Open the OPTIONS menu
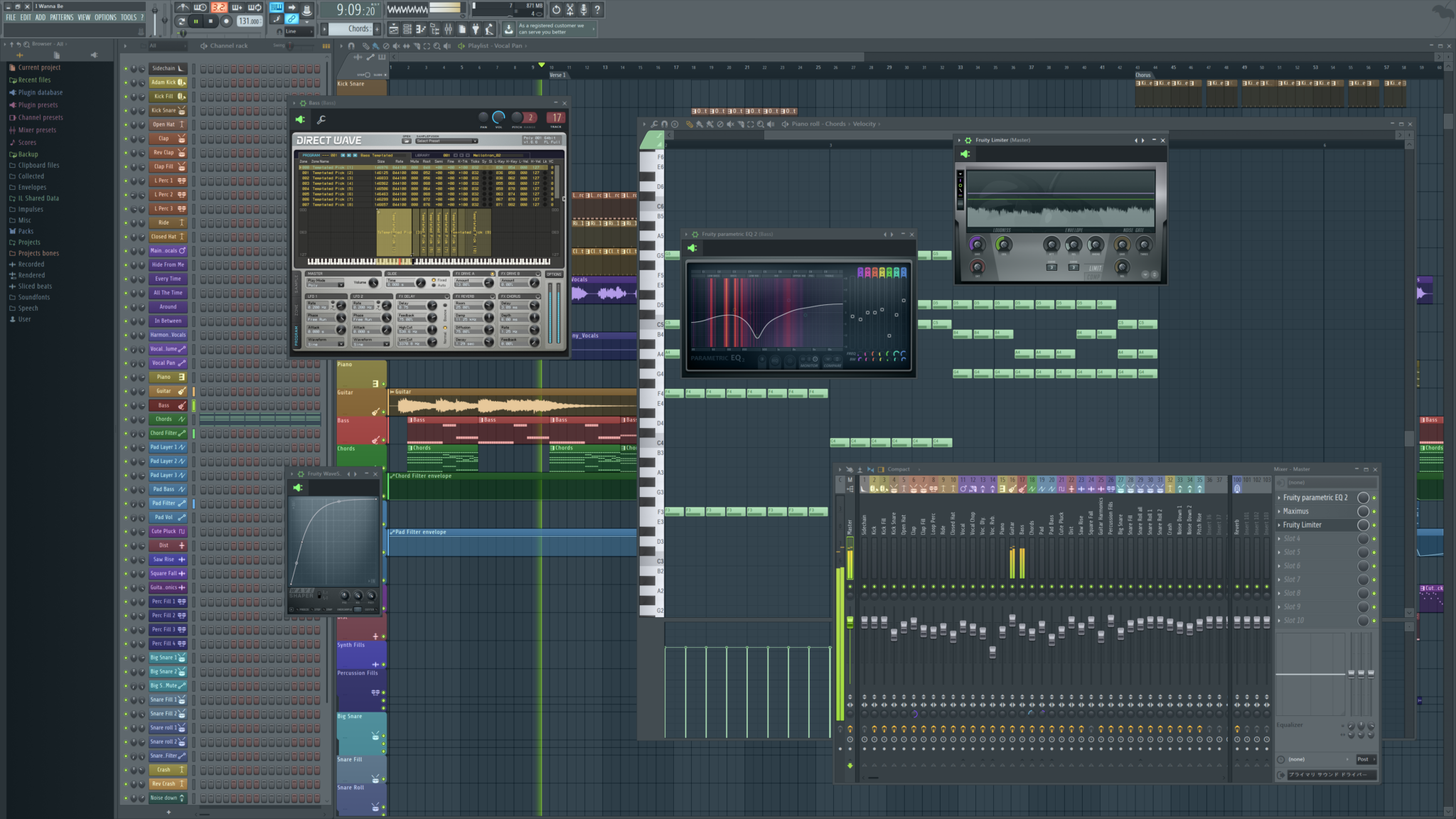 [x=105, y=17]
